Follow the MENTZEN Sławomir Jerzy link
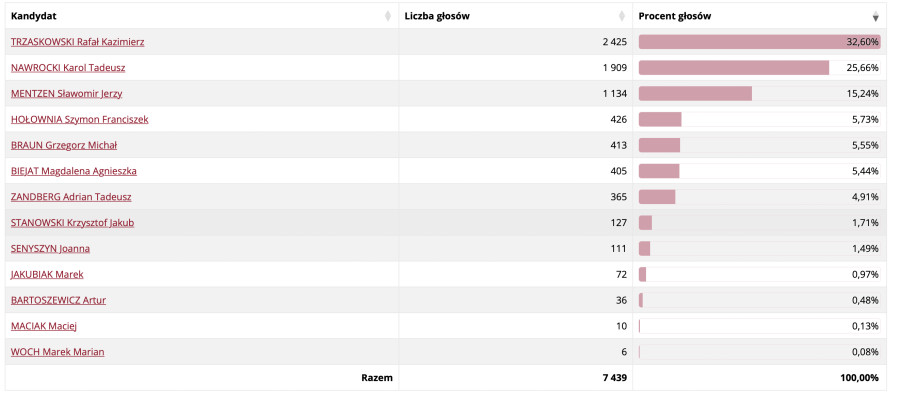 (x=67, y=94)
